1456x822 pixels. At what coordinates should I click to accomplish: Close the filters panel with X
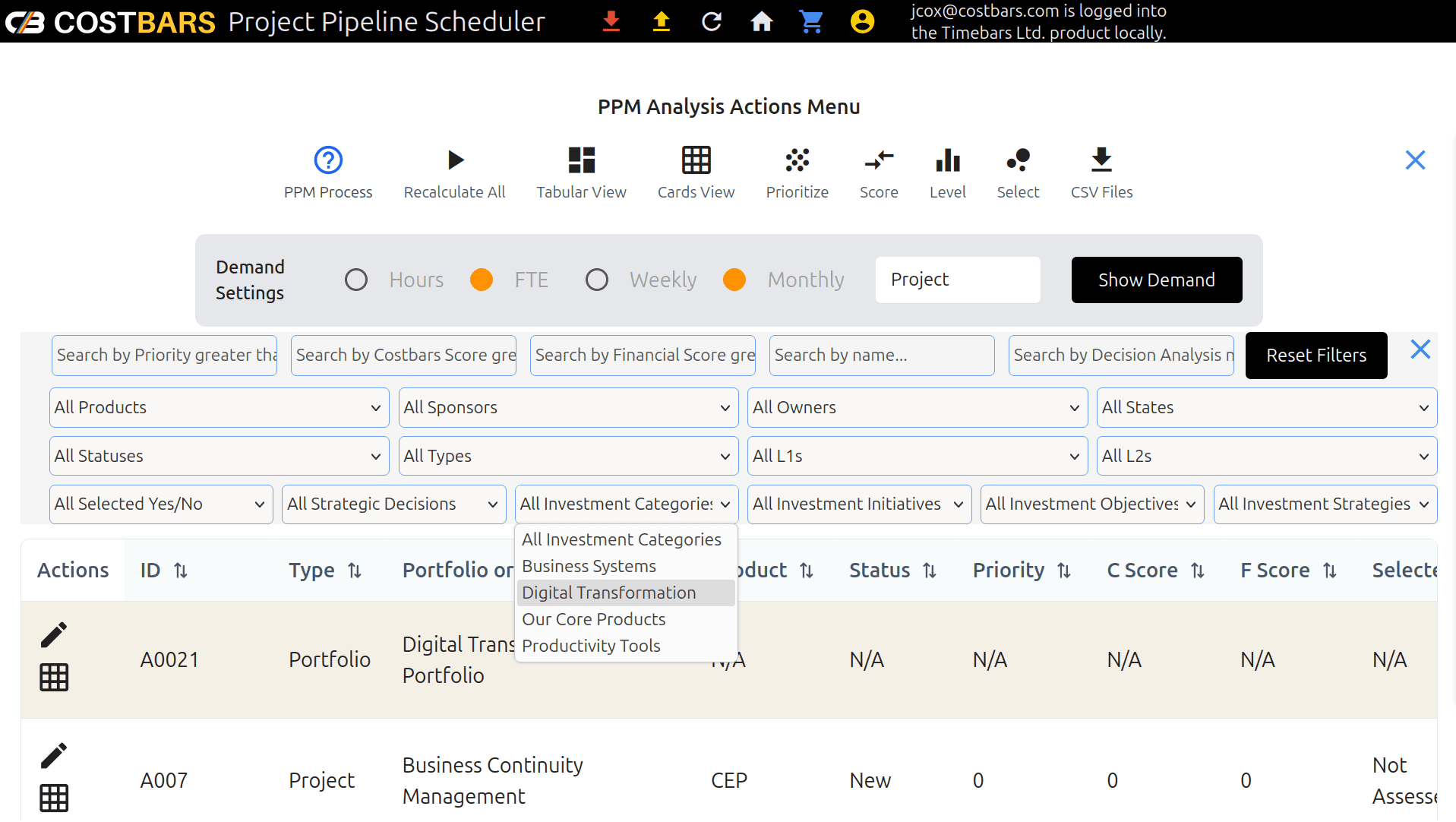[x=1420, y=349]
